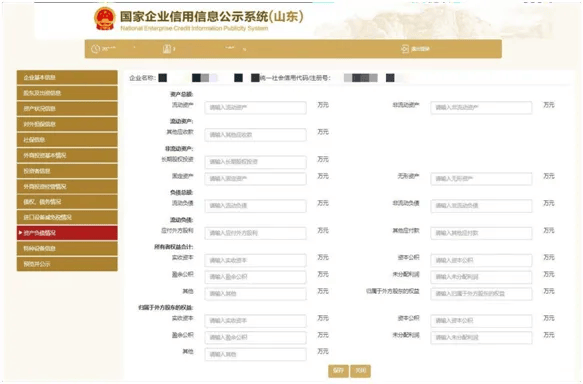This screenshot has width=583, height=384.
Task: Select 对外担保信息 in the sidebar
Action: [x=67, y=124]
